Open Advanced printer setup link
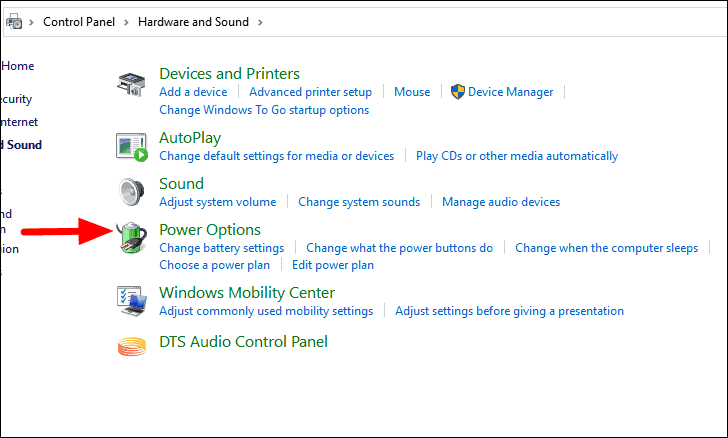 point(310,92)
